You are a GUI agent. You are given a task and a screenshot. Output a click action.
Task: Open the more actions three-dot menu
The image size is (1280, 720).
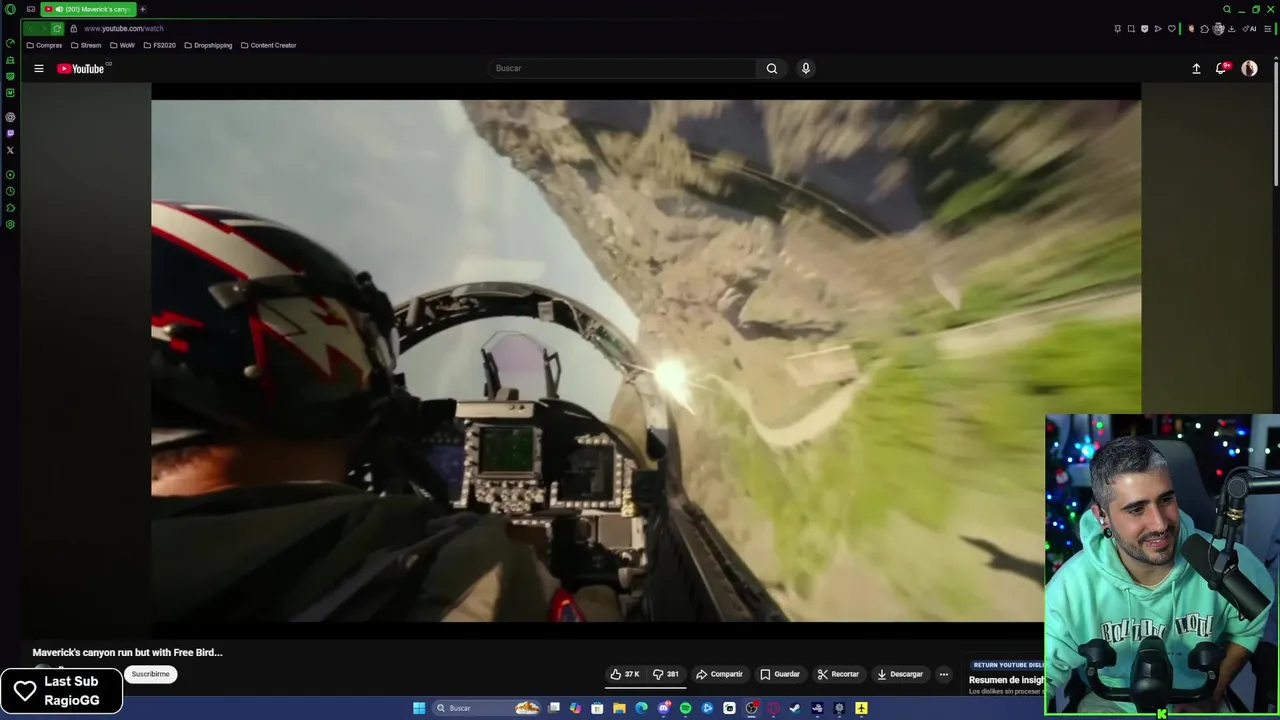(x=943, y=674)
